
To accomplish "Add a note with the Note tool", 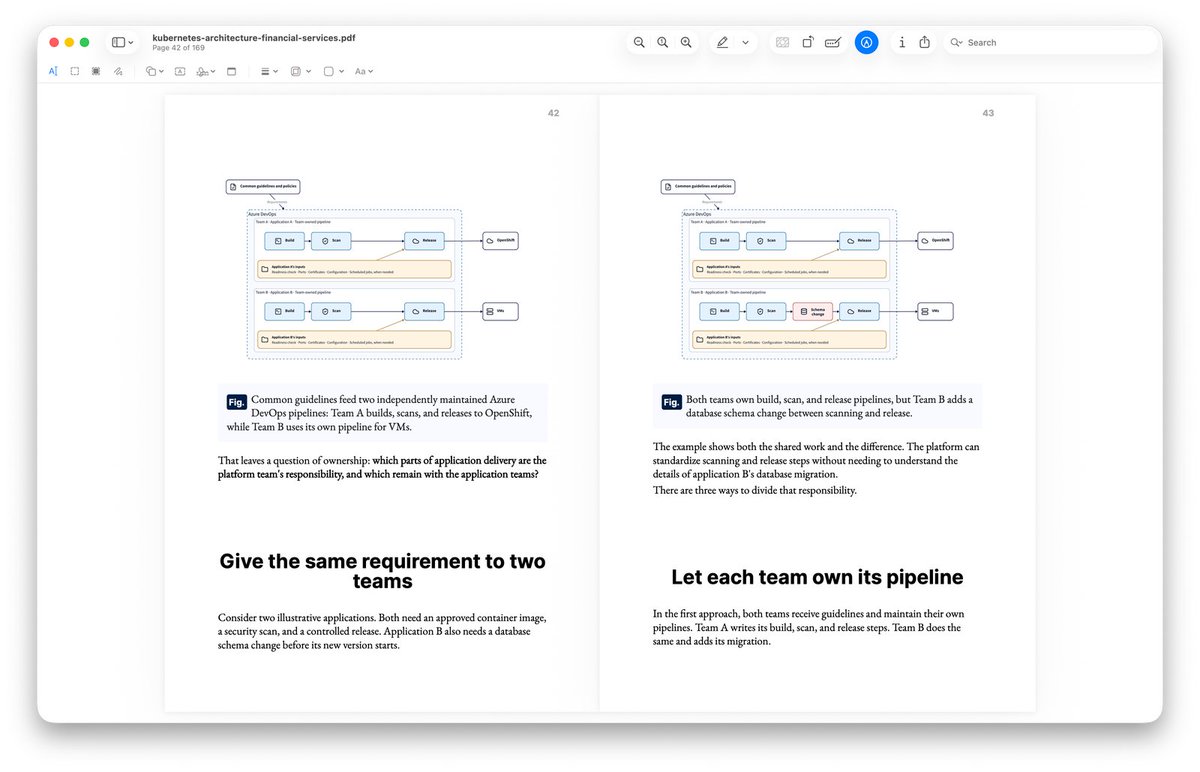I will 232,71.
